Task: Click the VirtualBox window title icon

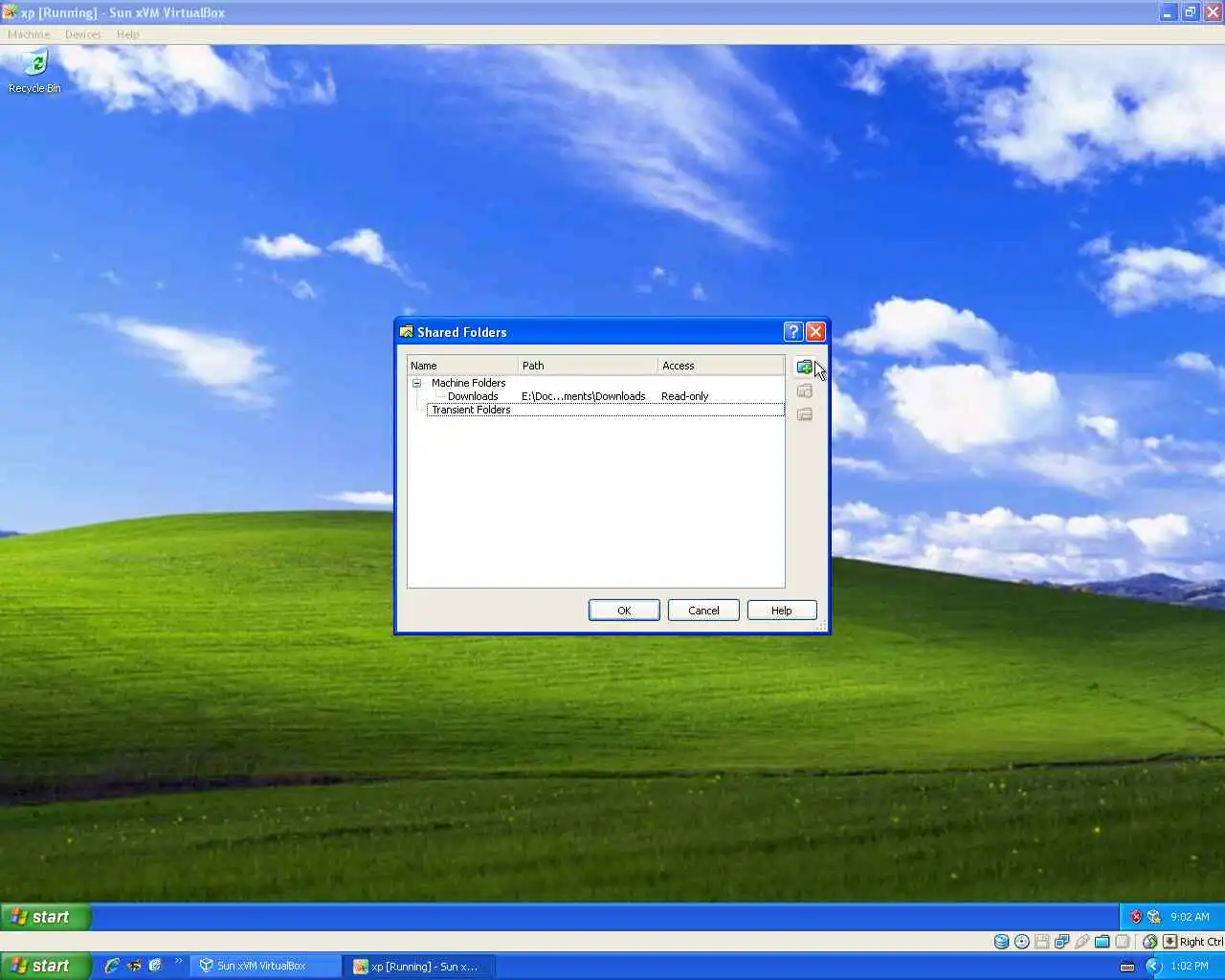Action: click(x=10, y=12)
